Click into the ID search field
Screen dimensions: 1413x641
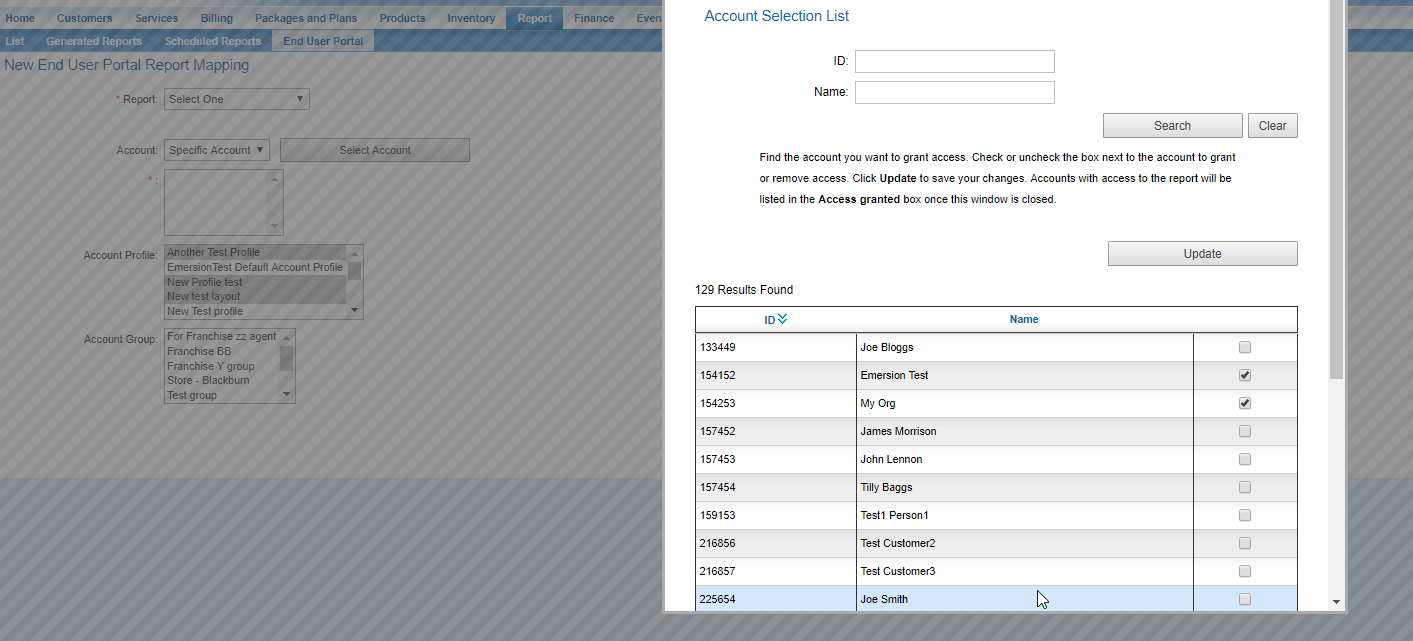954,61
